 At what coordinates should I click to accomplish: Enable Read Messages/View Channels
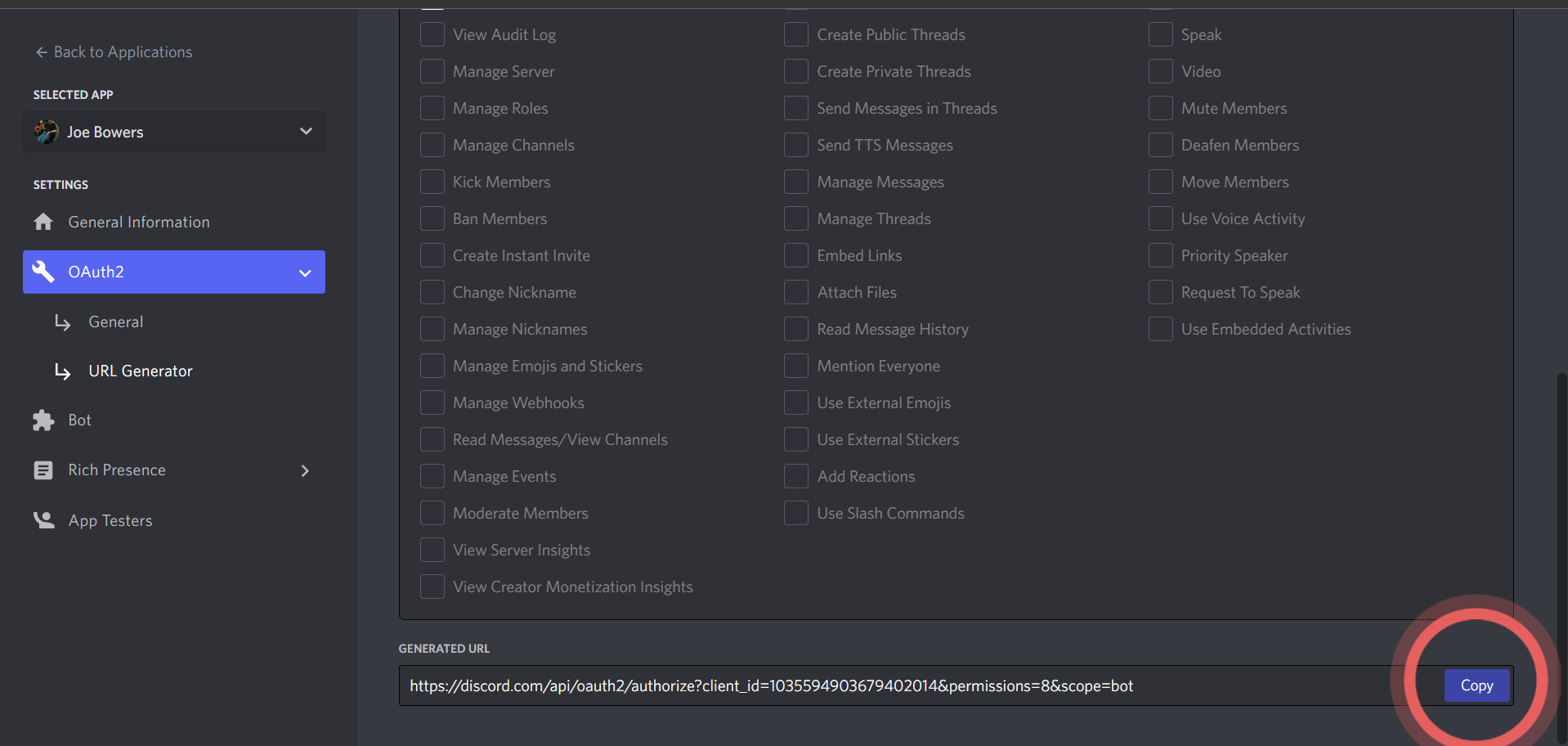[432, 439]
